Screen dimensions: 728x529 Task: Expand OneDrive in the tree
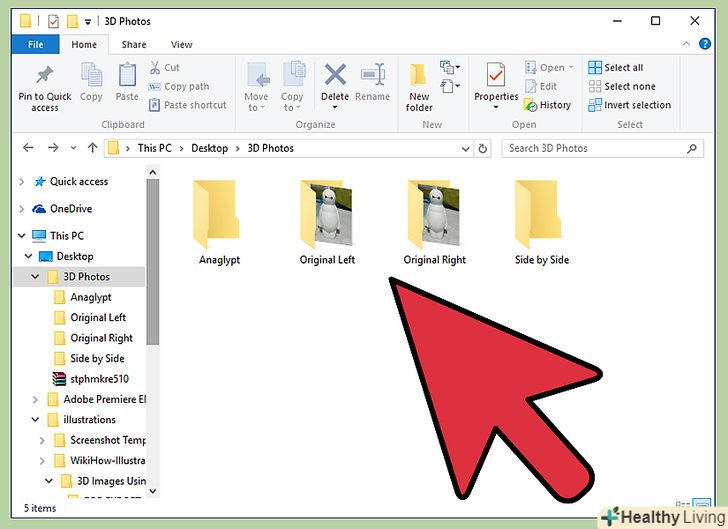coord(21,209)
